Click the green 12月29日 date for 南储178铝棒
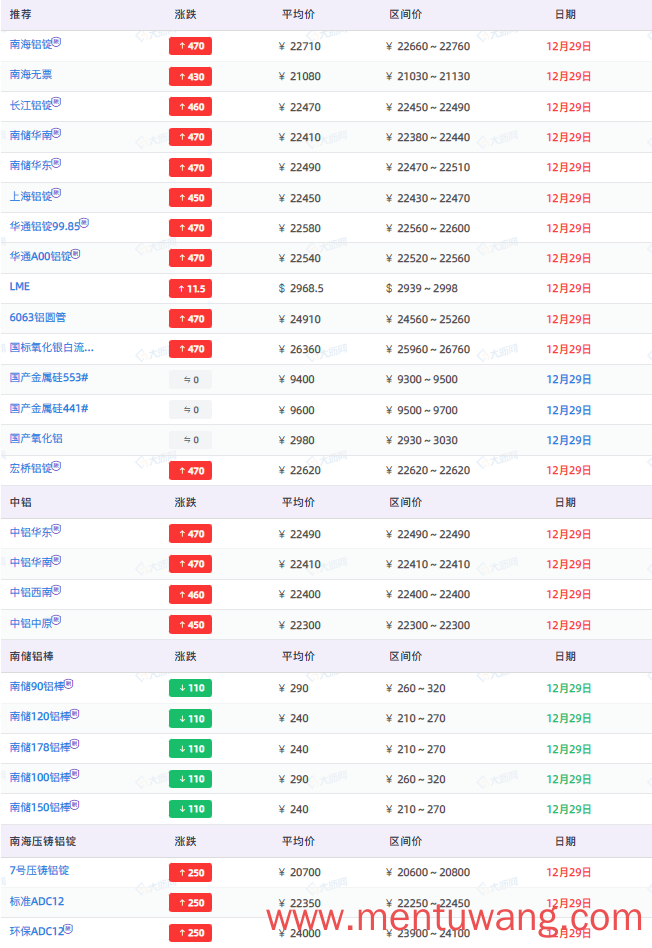 (569, 749)
